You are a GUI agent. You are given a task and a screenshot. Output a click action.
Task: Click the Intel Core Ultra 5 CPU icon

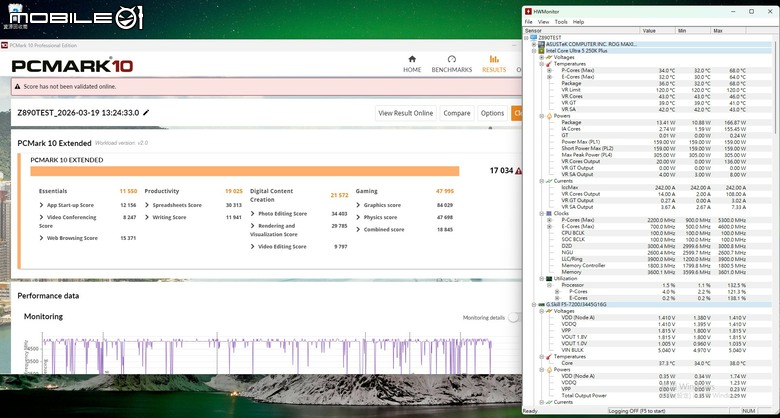(x=541, y=51)
